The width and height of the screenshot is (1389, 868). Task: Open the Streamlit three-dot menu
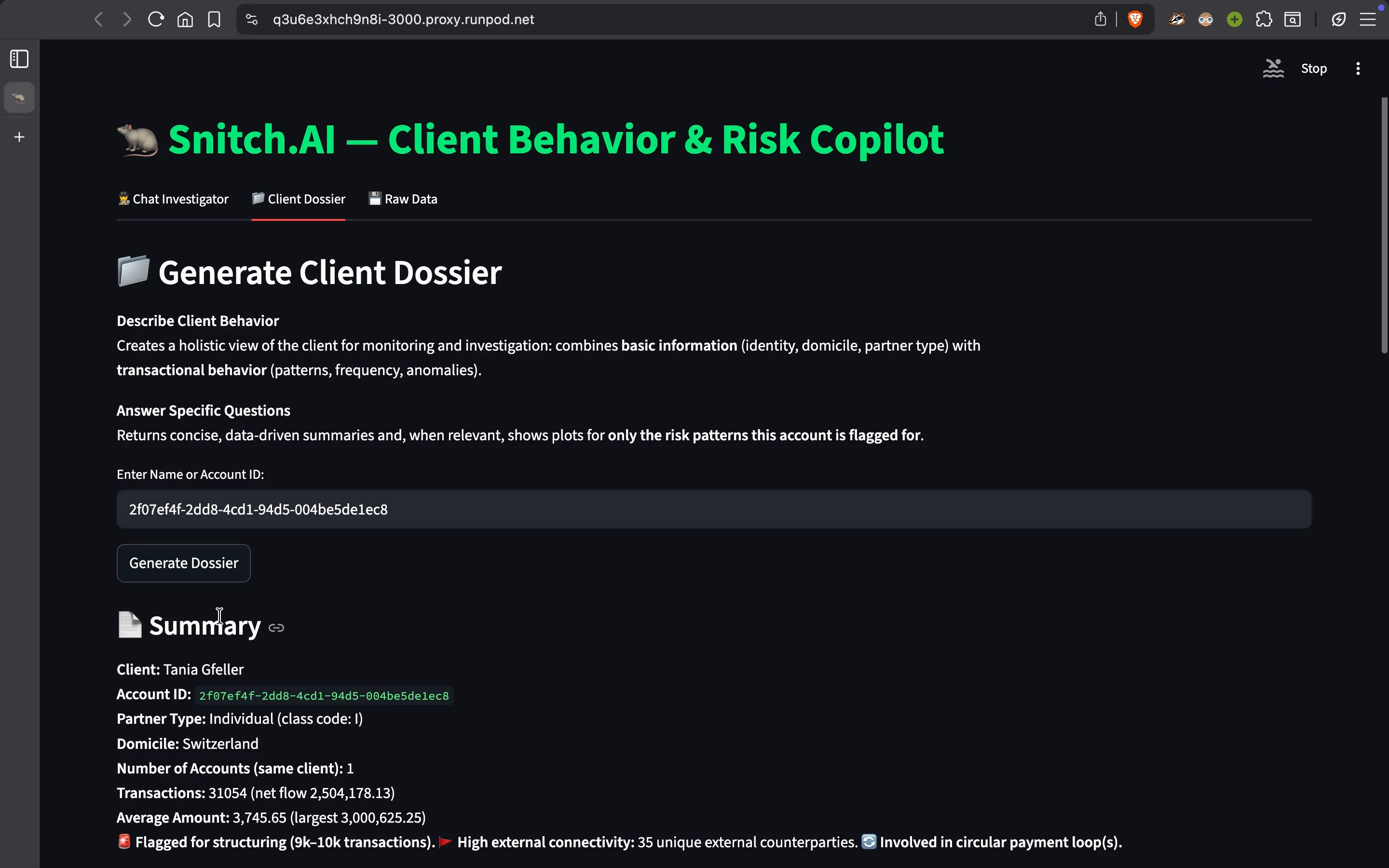pyautogui.click(x=1358, y=68)
